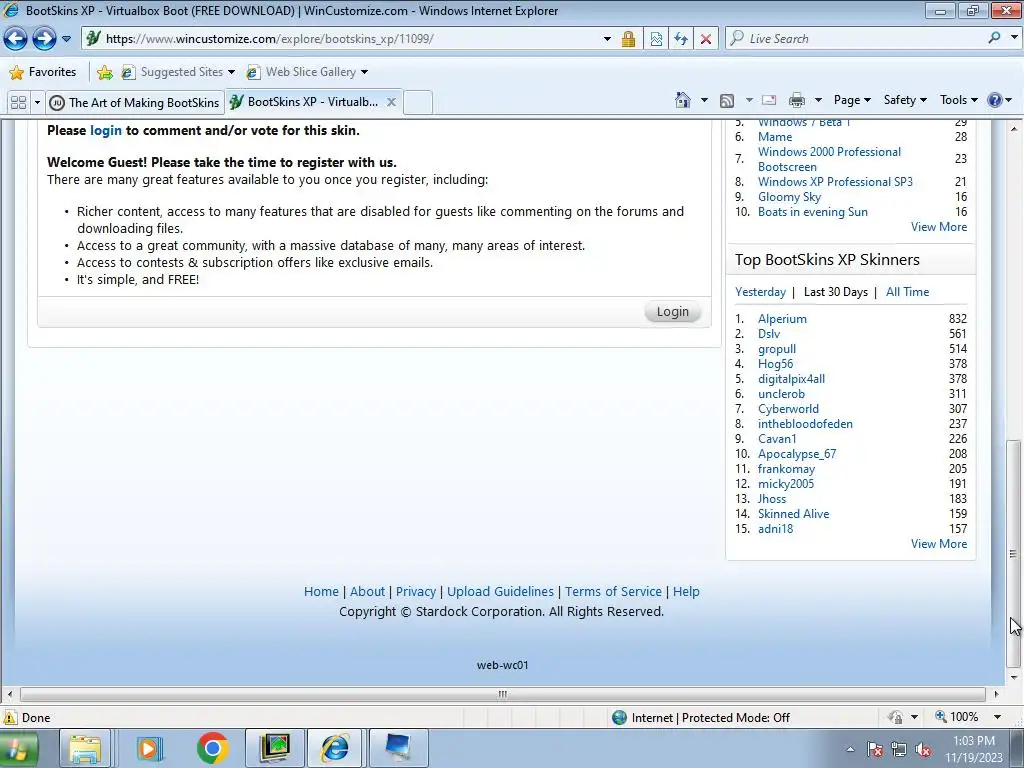Open the Safety menu
Image resolution: width=1024 pixels, height=768 pixels.
pyautogui.click(x=904, y=100)
